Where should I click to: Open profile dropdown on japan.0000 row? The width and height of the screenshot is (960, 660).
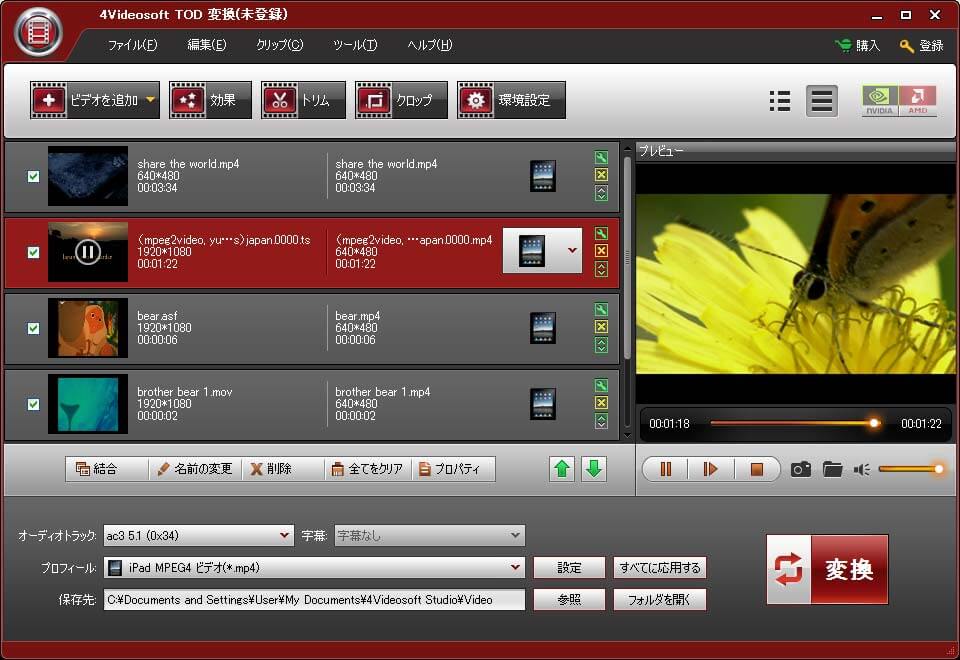(x=572, y=250)
